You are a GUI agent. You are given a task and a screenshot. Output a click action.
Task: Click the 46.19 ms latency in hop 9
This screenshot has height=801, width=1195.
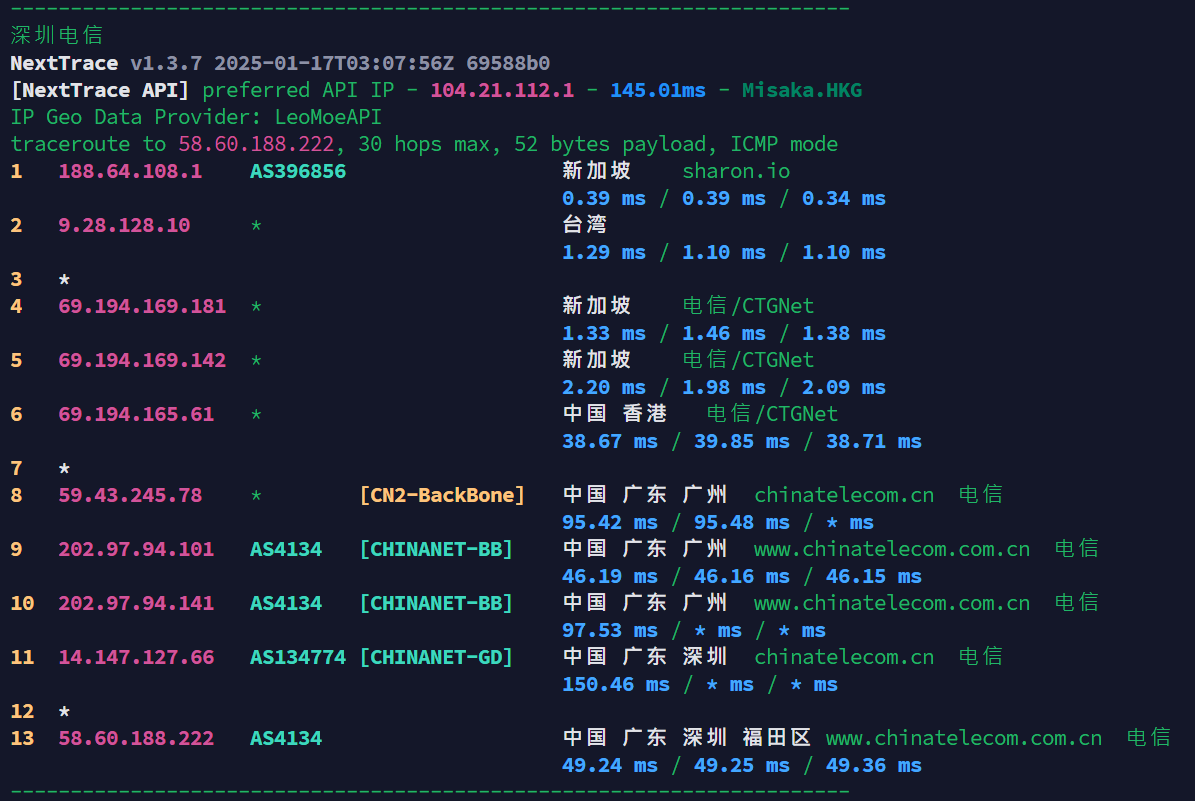click(610, 577)
